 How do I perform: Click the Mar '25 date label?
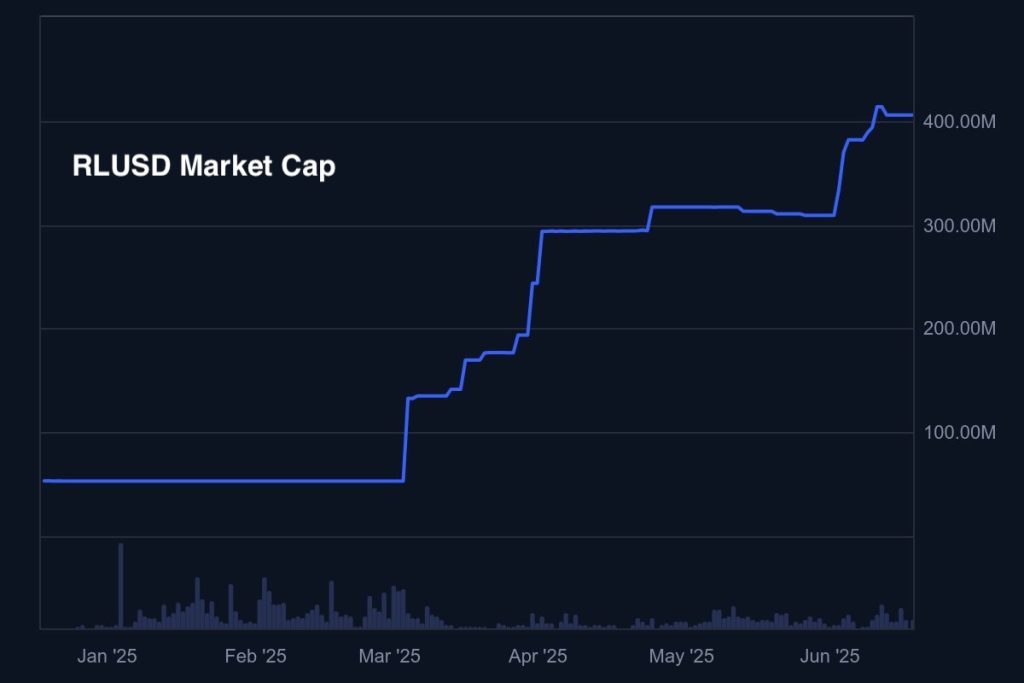389,656
